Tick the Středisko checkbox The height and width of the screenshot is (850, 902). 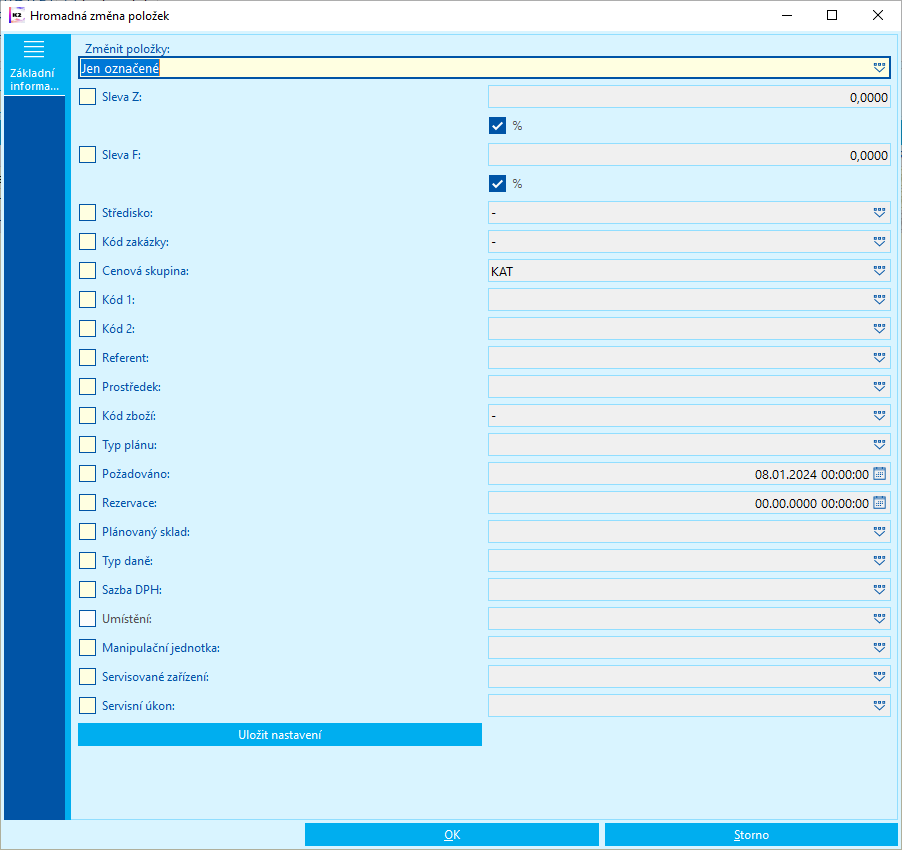(x=87, y=213)
